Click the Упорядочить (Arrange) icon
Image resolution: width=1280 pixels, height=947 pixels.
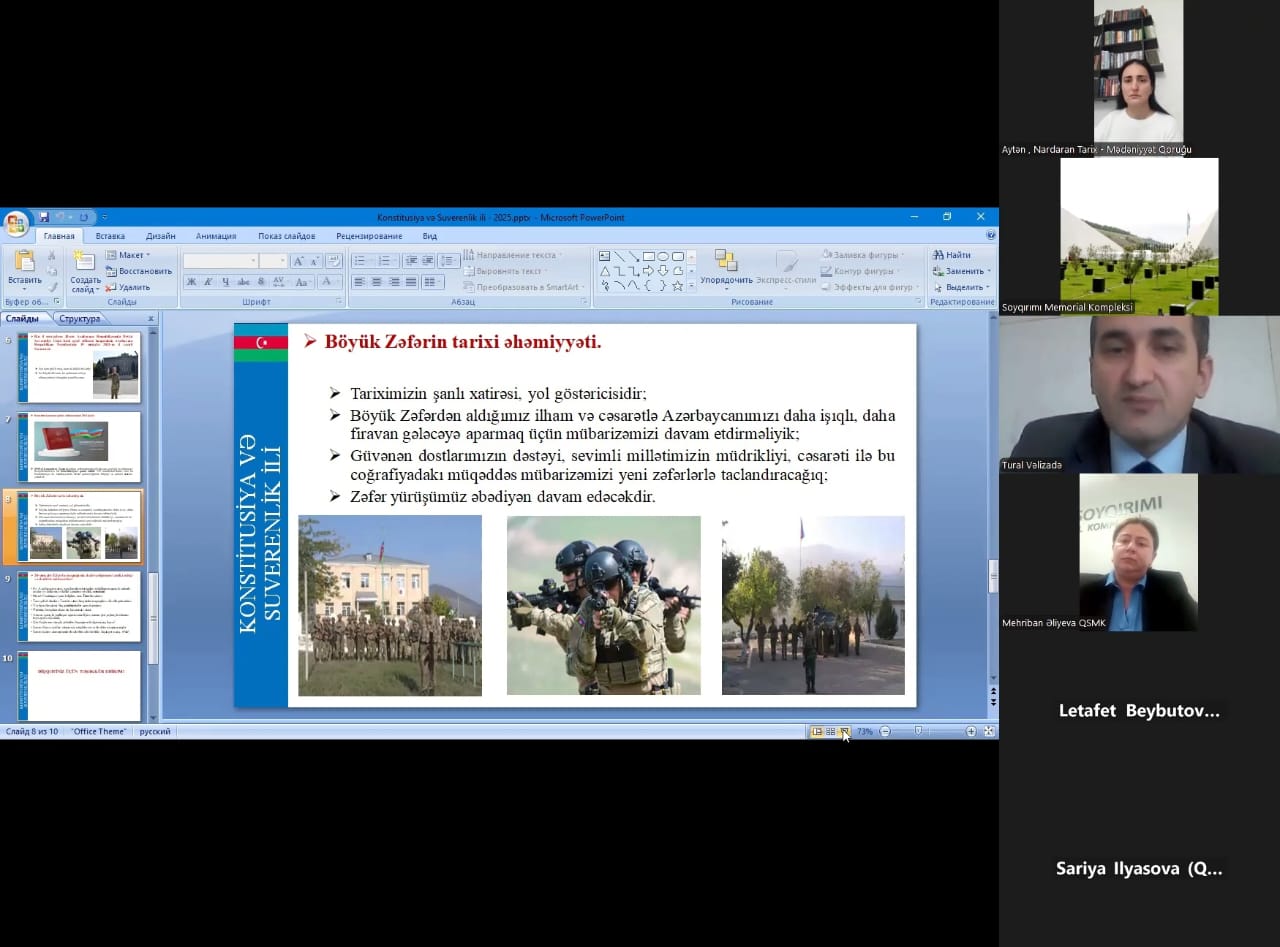pyautogui.click(x=726, y=262)
